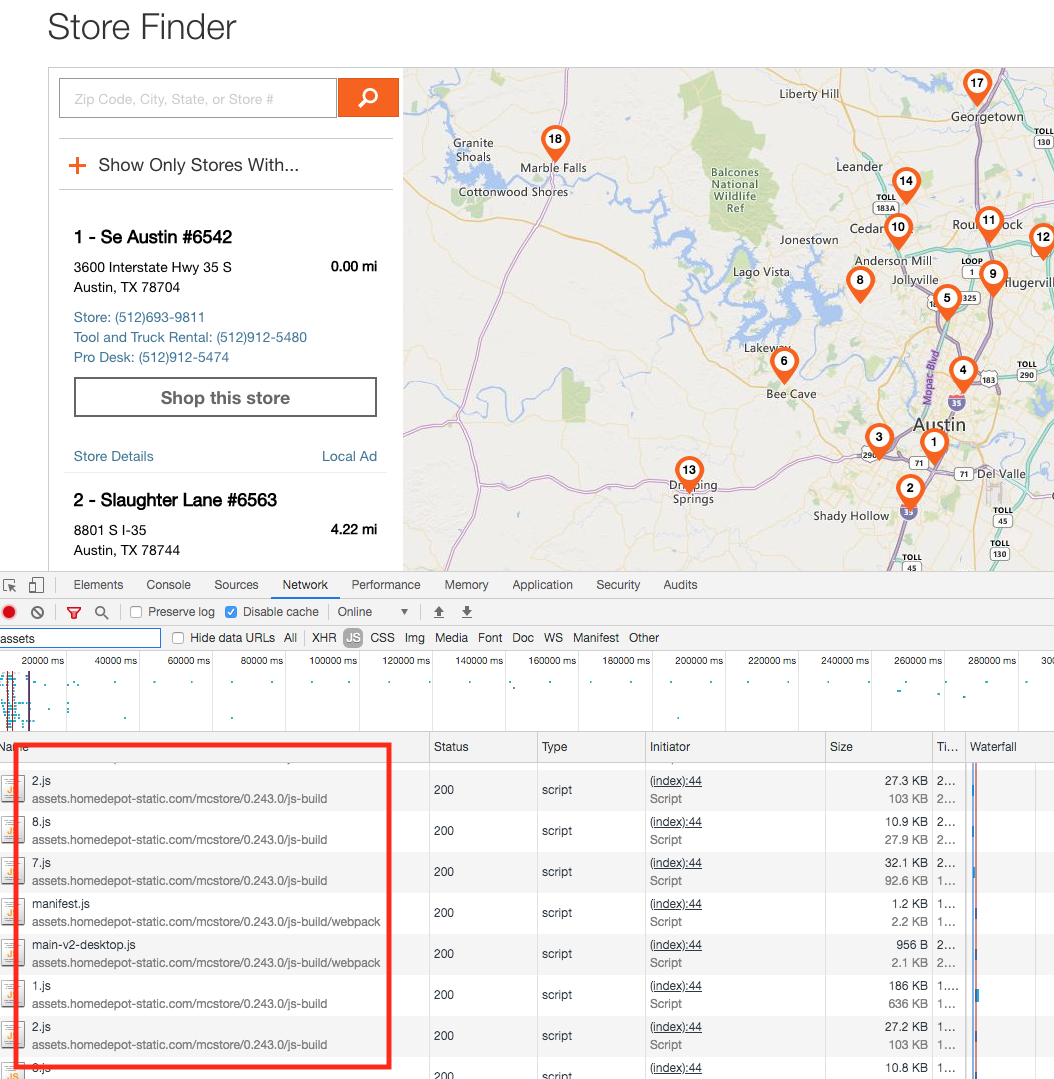Click the export HAR download arrow
Image resolution: width=1054 pixels, height=1079 pixels.
pos(466,612)
